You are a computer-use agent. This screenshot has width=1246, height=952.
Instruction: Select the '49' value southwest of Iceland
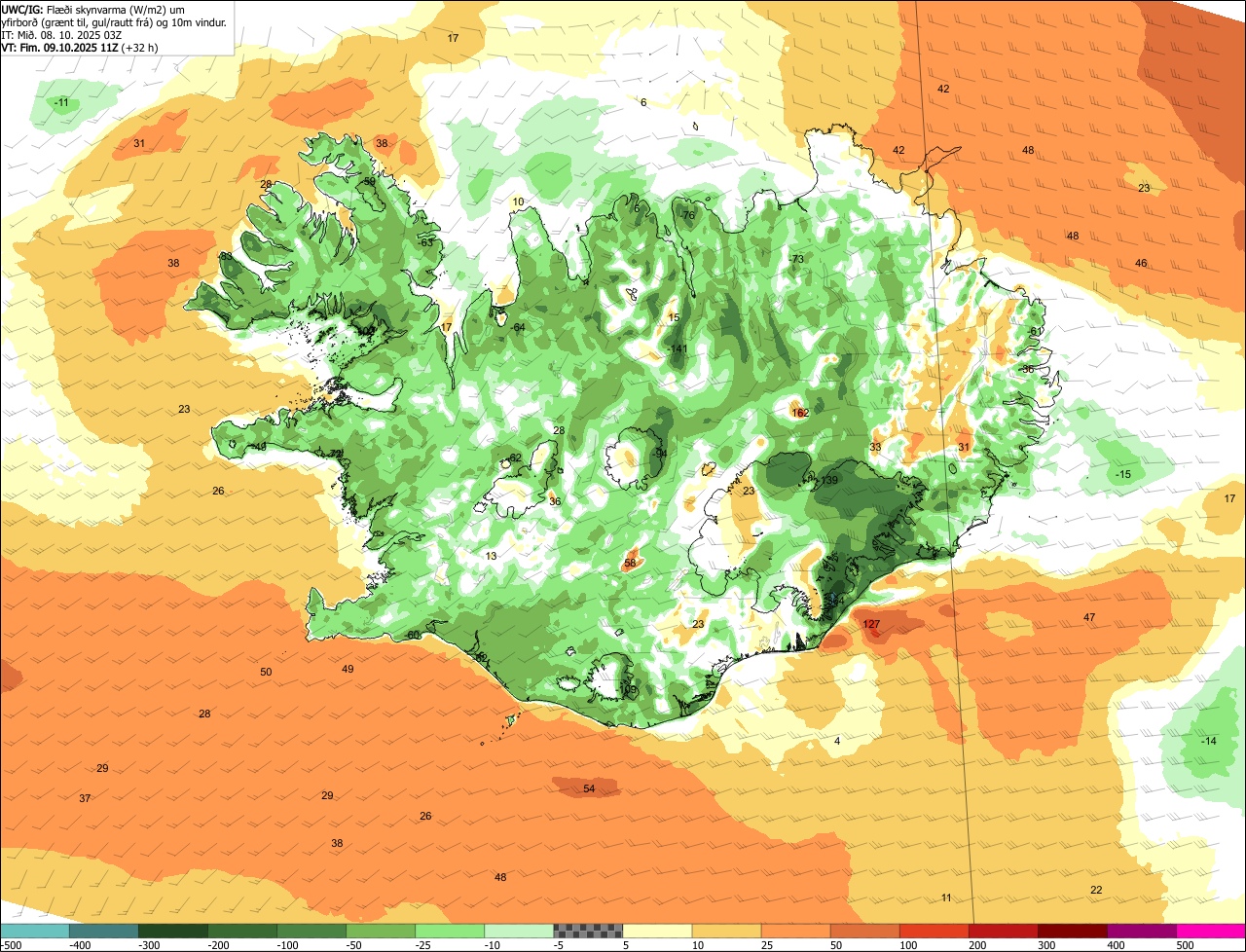pyautogui.click(x=348, y=669)
